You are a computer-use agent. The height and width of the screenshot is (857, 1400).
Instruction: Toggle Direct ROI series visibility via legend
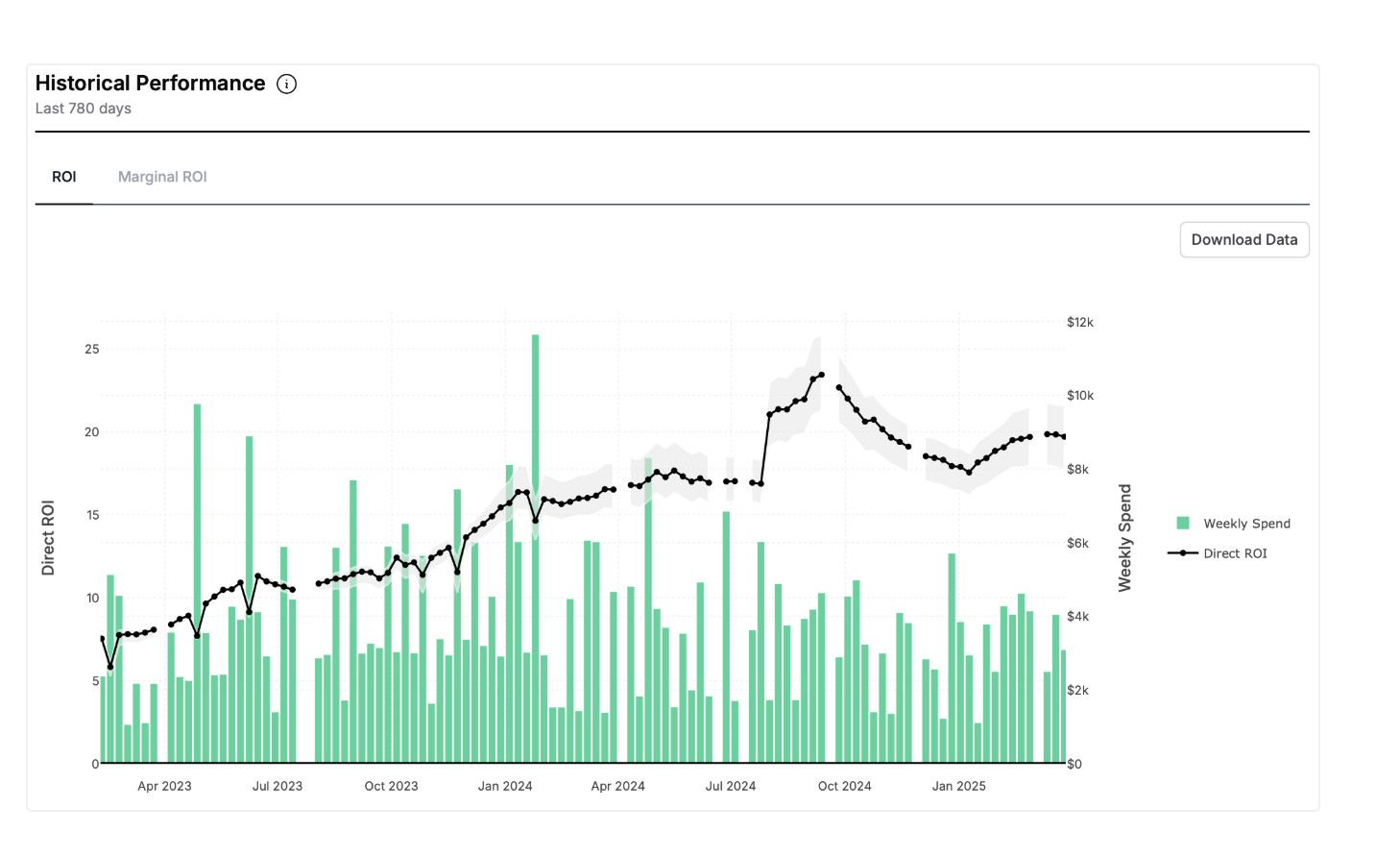1238,553
